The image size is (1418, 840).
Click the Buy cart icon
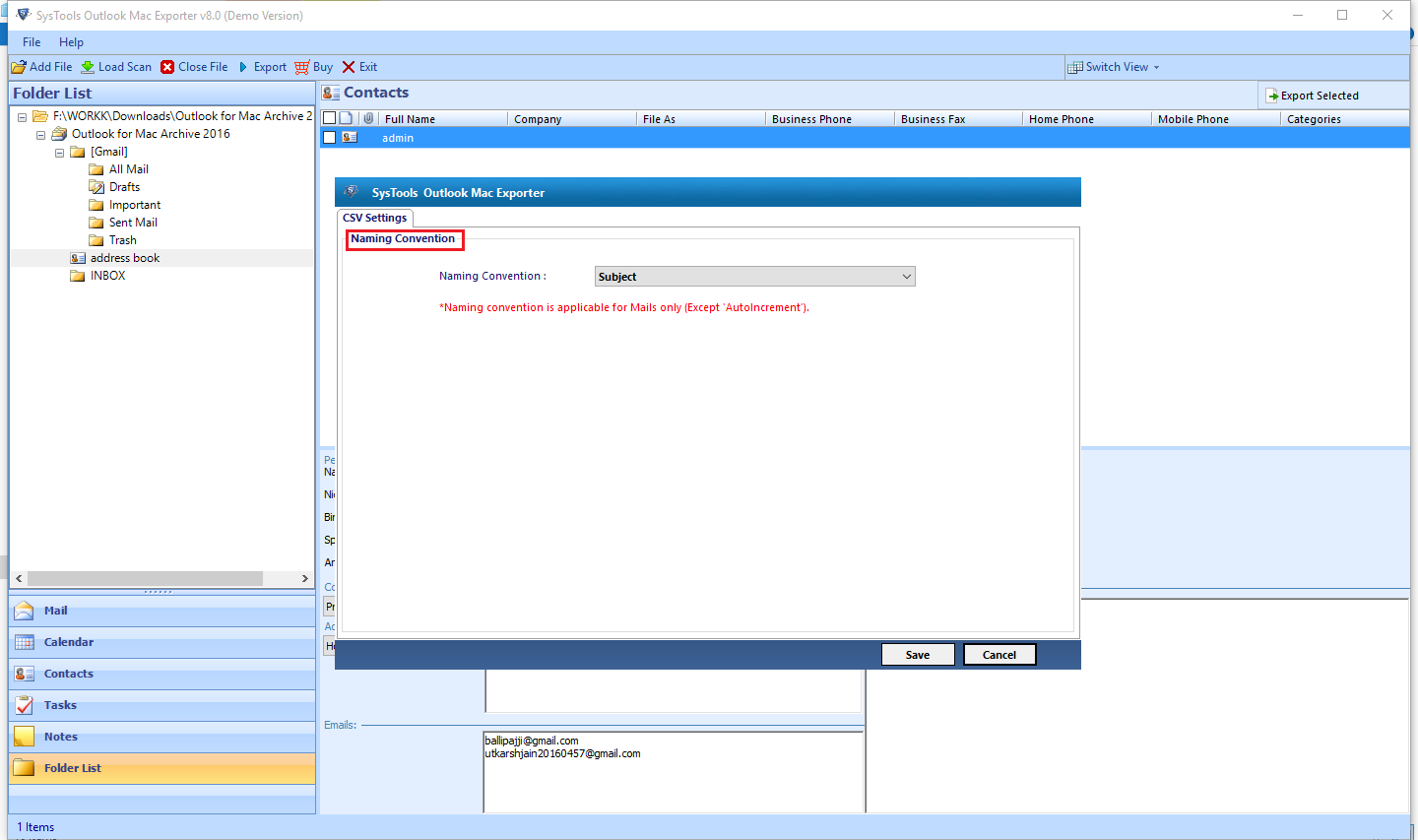(302, 67)
